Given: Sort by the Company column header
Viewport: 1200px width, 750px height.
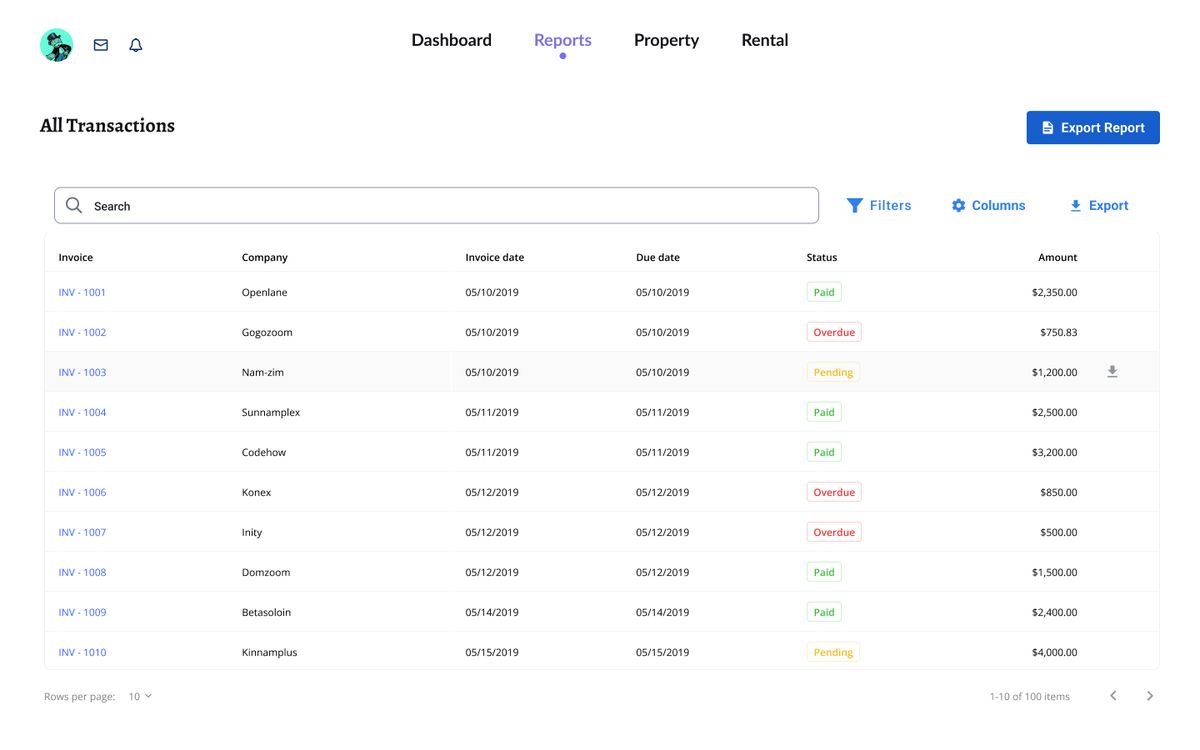Looking at the screenshot, I should pyautogui.click(x=265, y=257).
